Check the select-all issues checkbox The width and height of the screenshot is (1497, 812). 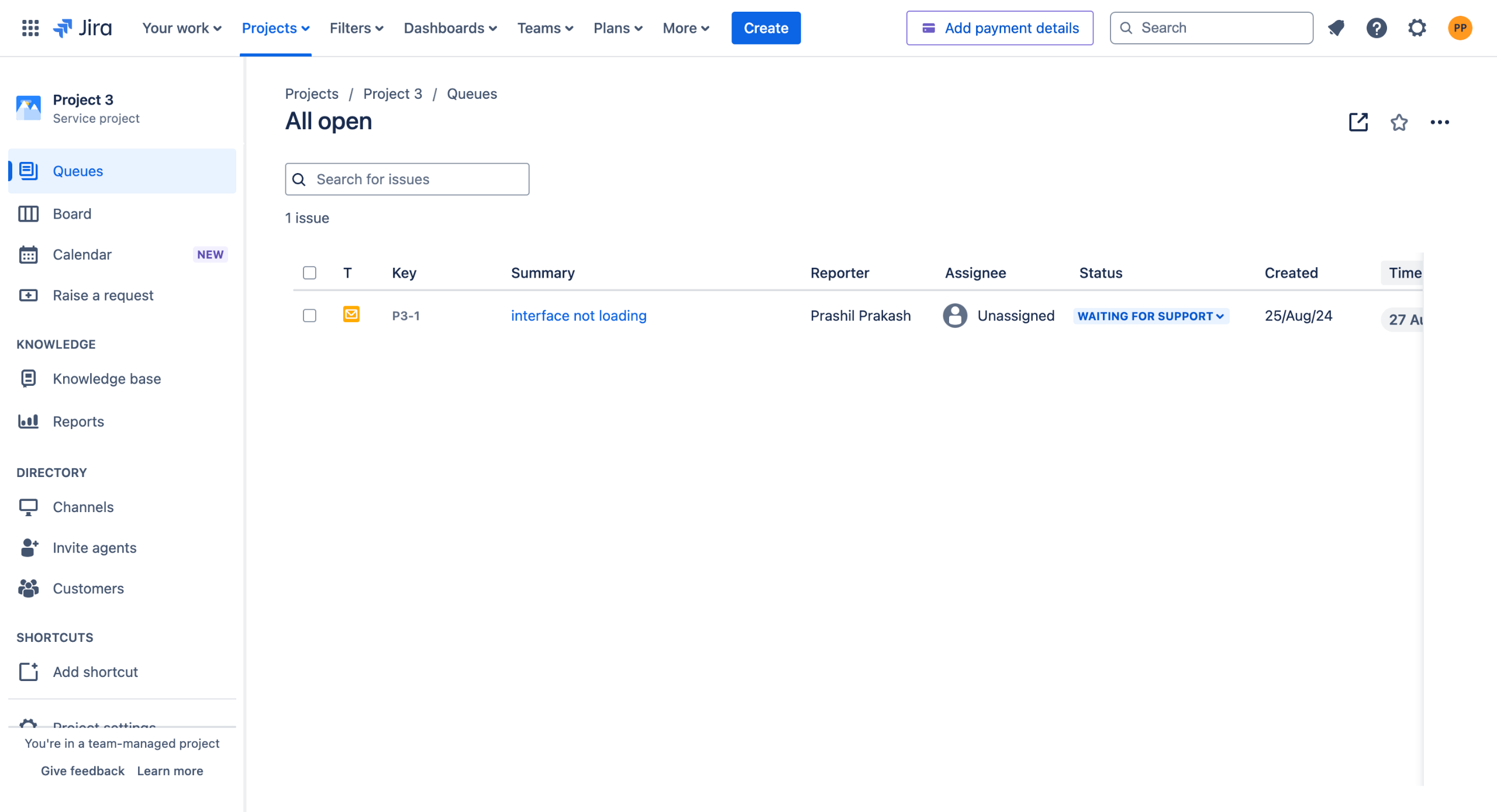309,273
